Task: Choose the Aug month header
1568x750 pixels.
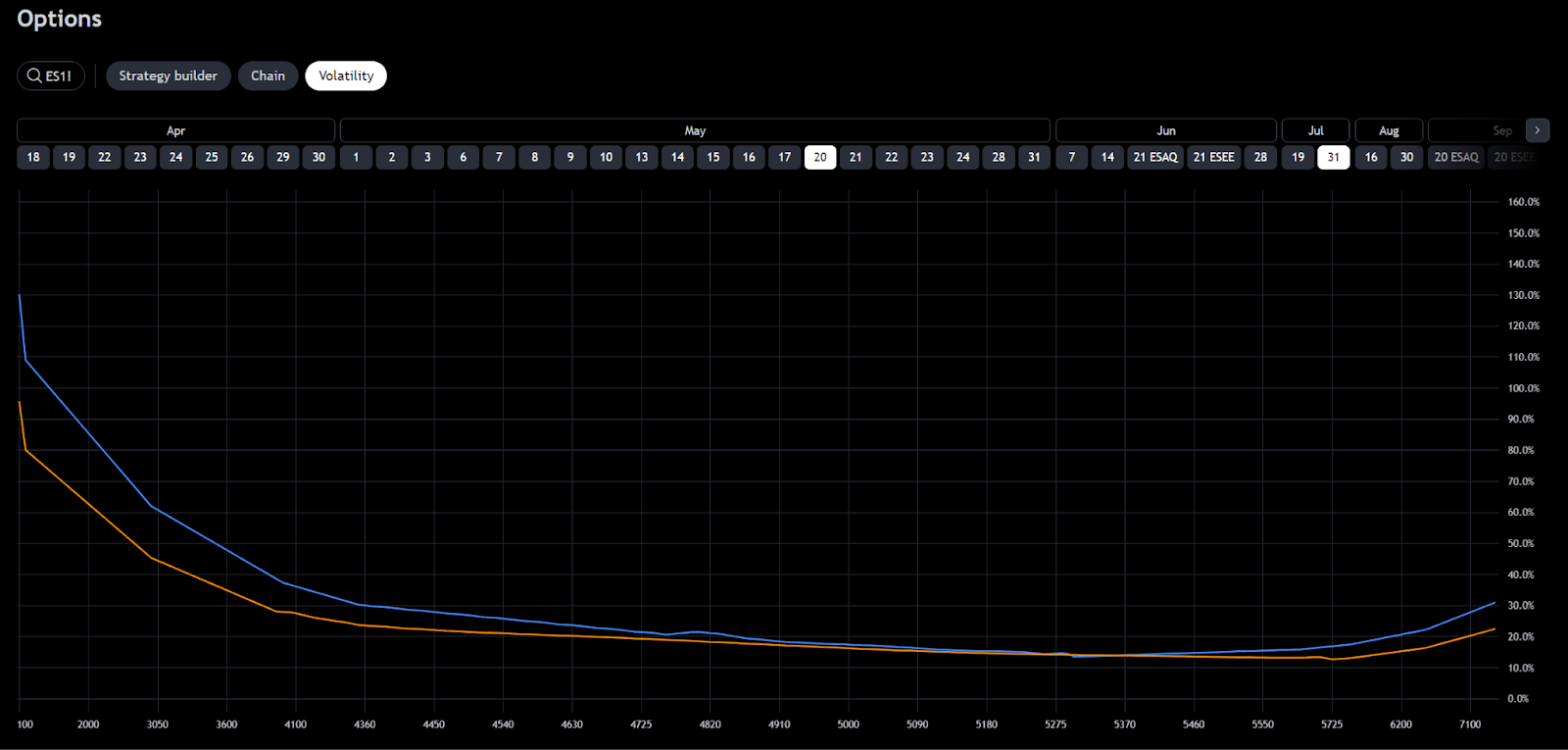Action: pyautogui.click(x=1389, y=130)
